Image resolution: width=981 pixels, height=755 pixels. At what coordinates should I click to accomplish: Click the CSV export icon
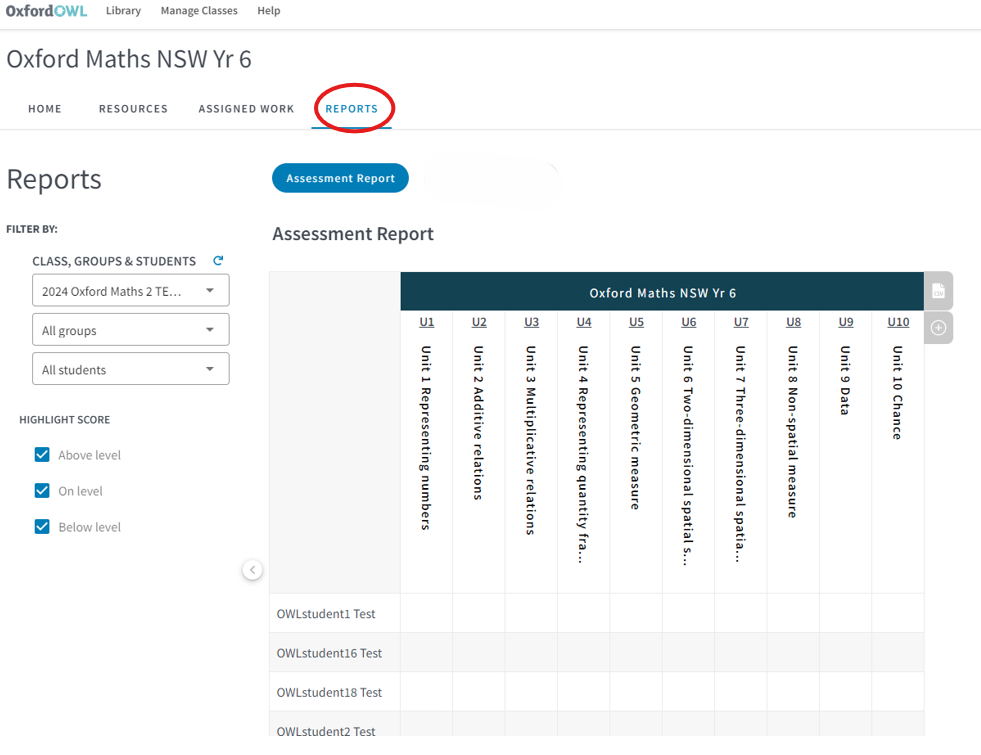(938, 291)
